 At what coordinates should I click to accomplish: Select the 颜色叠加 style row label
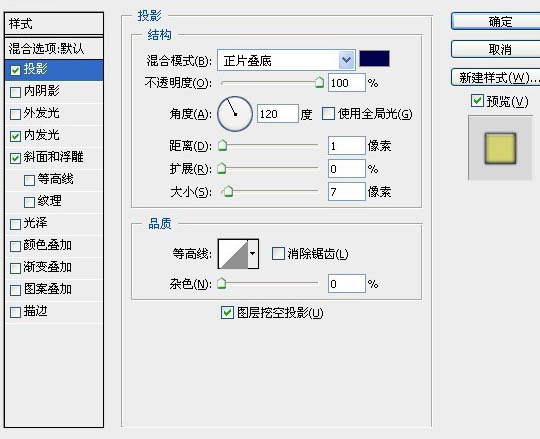coord(48,245)
